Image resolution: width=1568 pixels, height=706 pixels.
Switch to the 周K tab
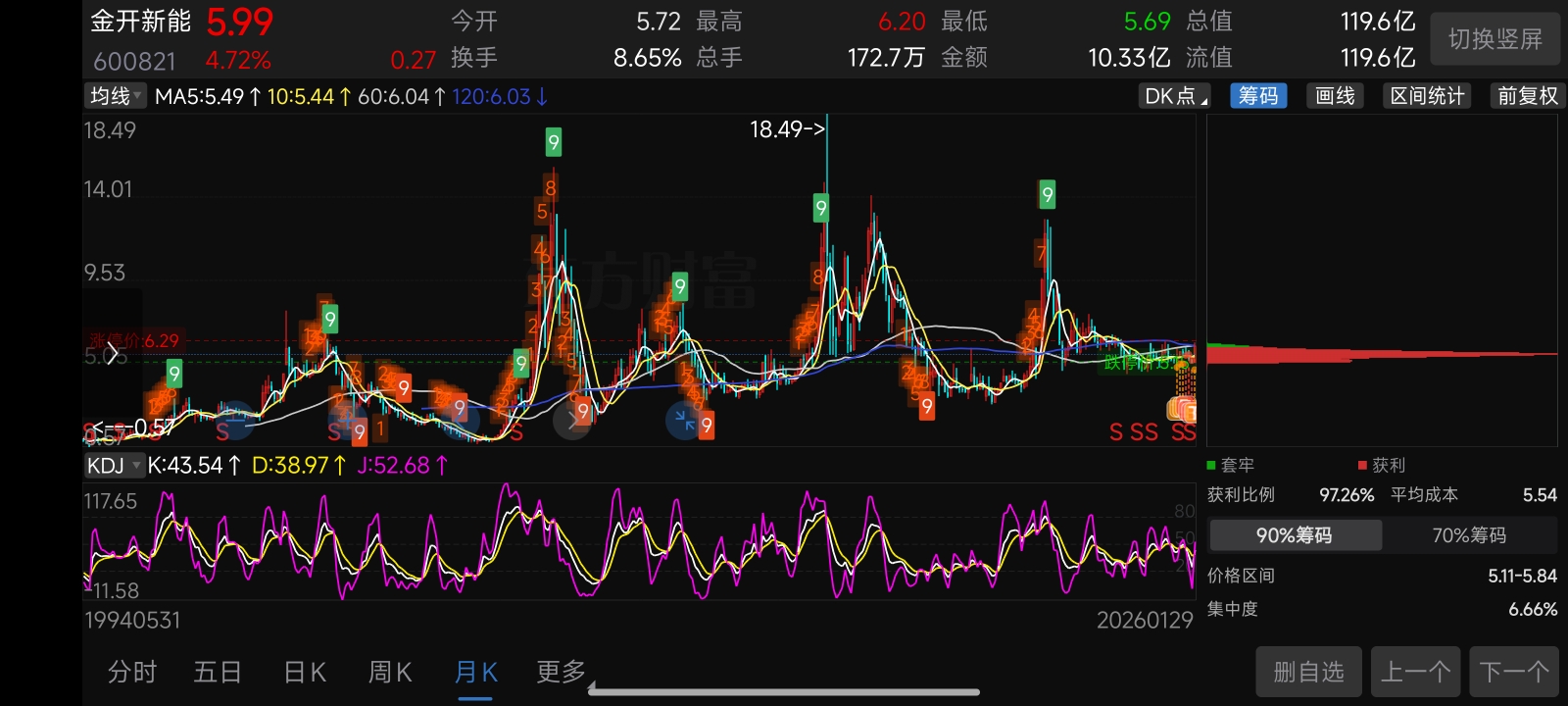(390, 672)
